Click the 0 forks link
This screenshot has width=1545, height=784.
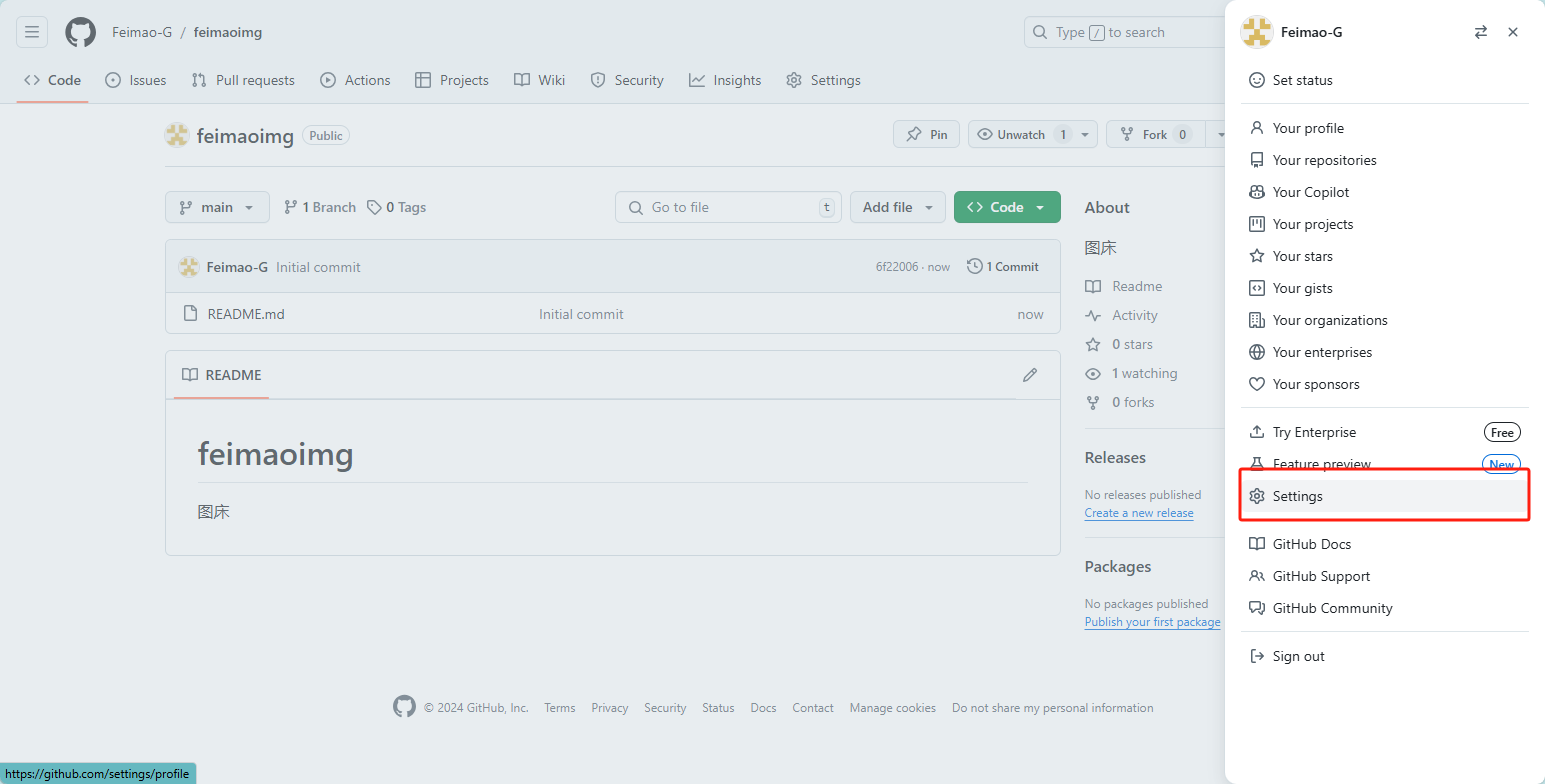tap(1120, 402)
